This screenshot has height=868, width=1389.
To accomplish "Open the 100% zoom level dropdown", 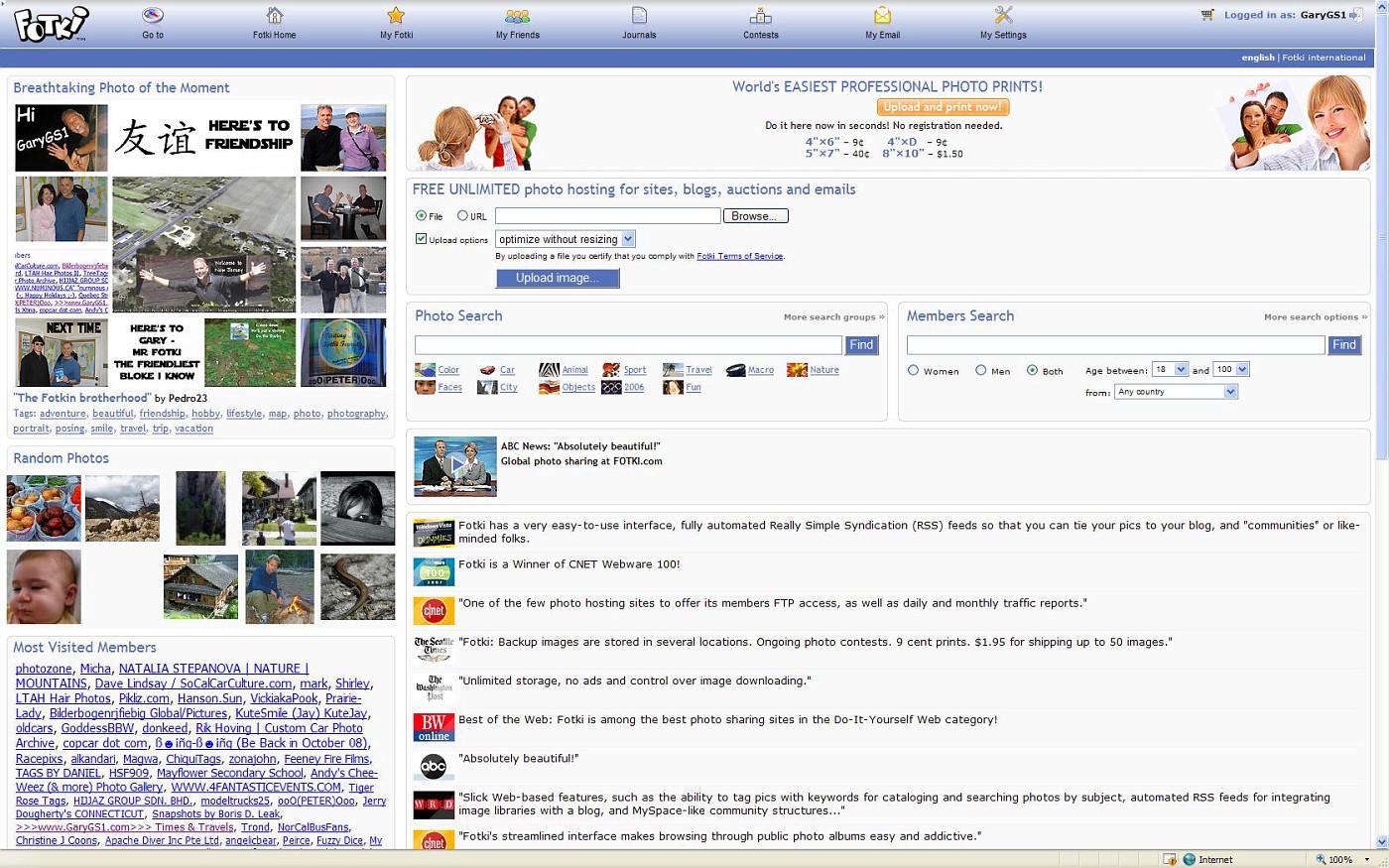I will [x=1367, y=859].
